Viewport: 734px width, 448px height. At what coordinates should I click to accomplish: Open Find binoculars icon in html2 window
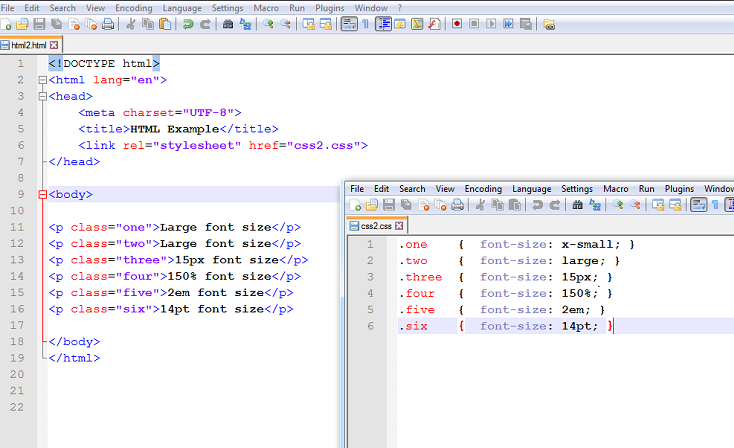[228, 24]
